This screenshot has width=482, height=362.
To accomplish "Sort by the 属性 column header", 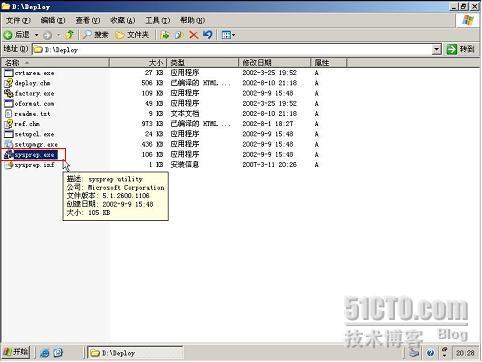I will 329,62.
